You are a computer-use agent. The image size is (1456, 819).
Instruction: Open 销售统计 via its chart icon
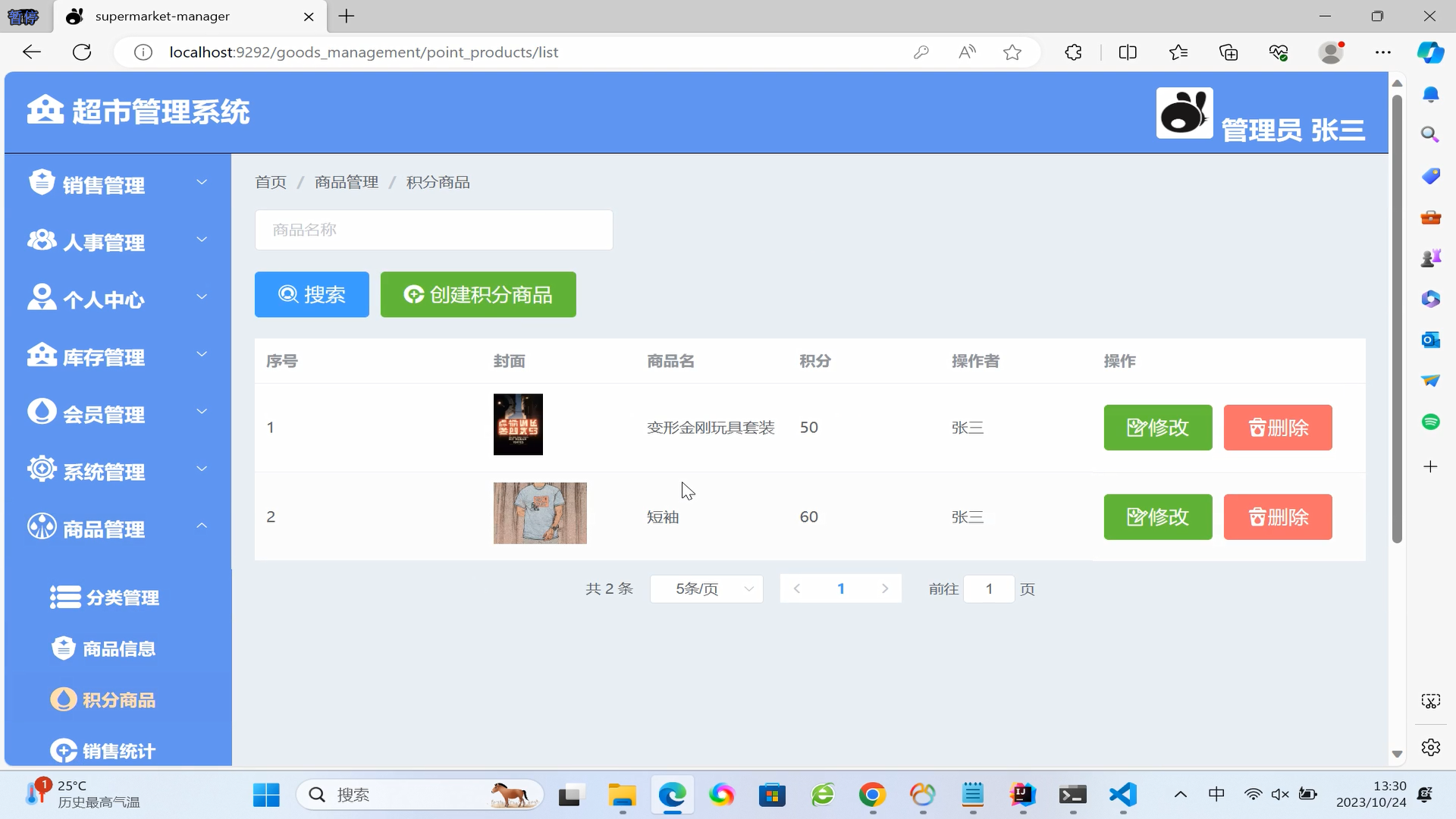(x=64, y=751)
